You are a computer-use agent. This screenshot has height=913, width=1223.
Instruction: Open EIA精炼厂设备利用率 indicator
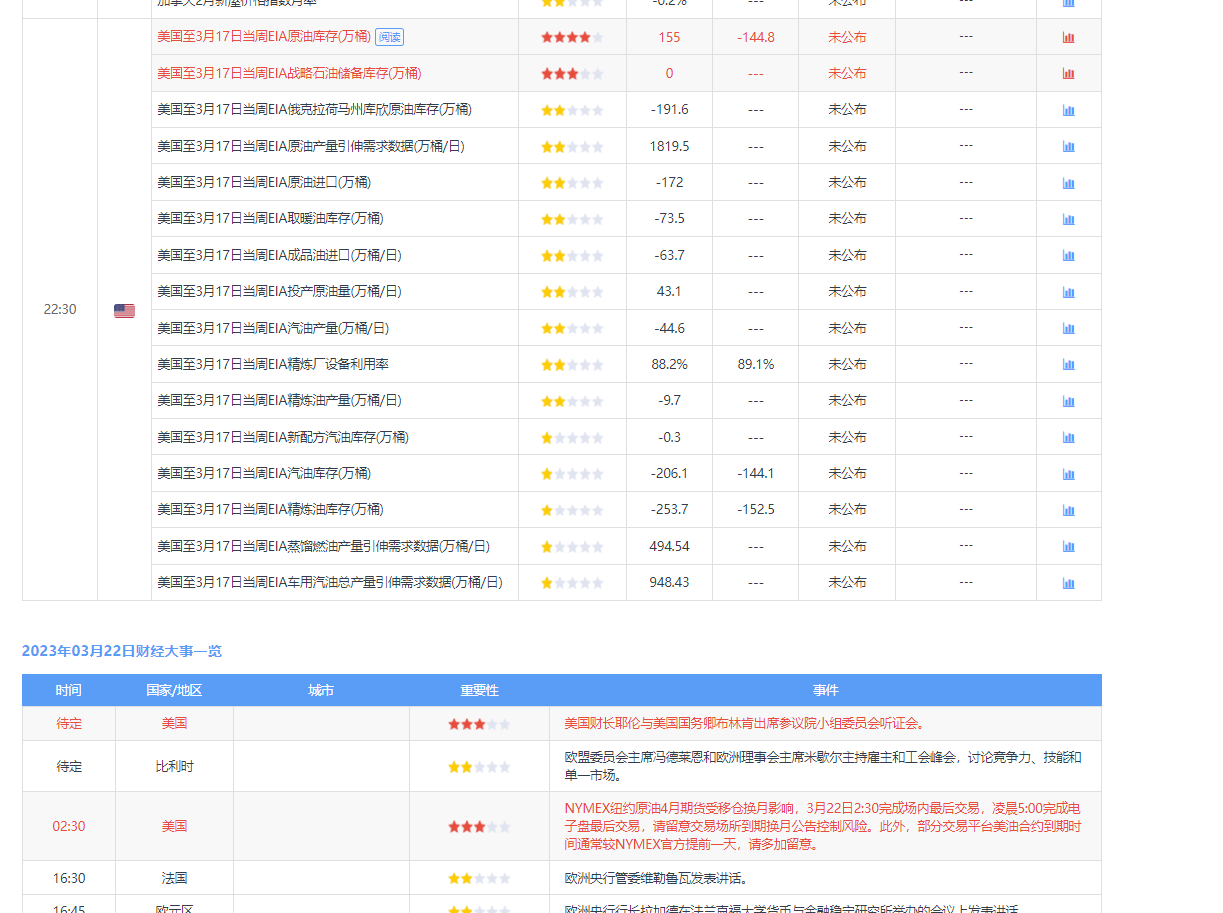tap(273, 364)
